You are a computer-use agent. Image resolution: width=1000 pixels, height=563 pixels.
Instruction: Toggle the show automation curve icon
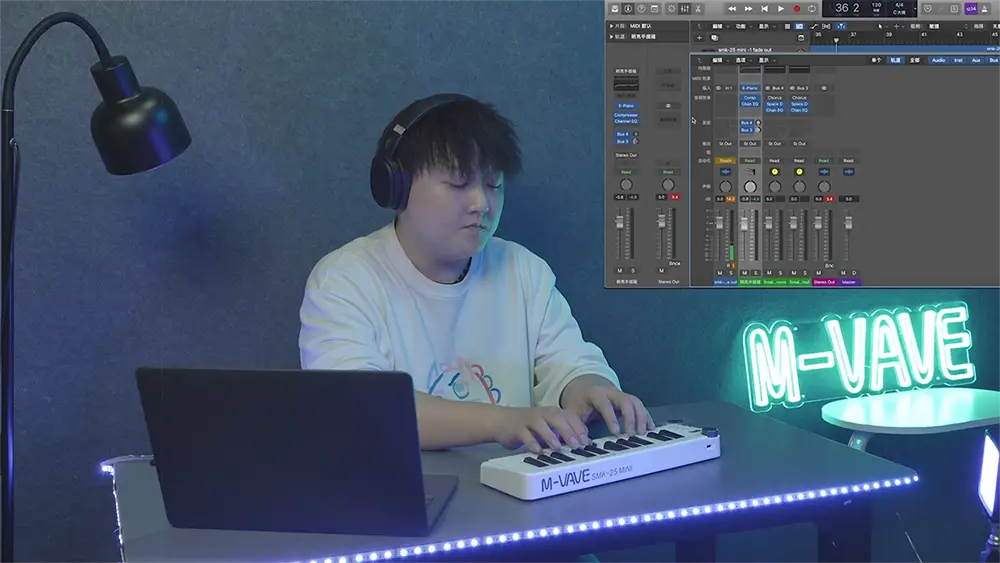pyautogui.click(x=813, y=27)
